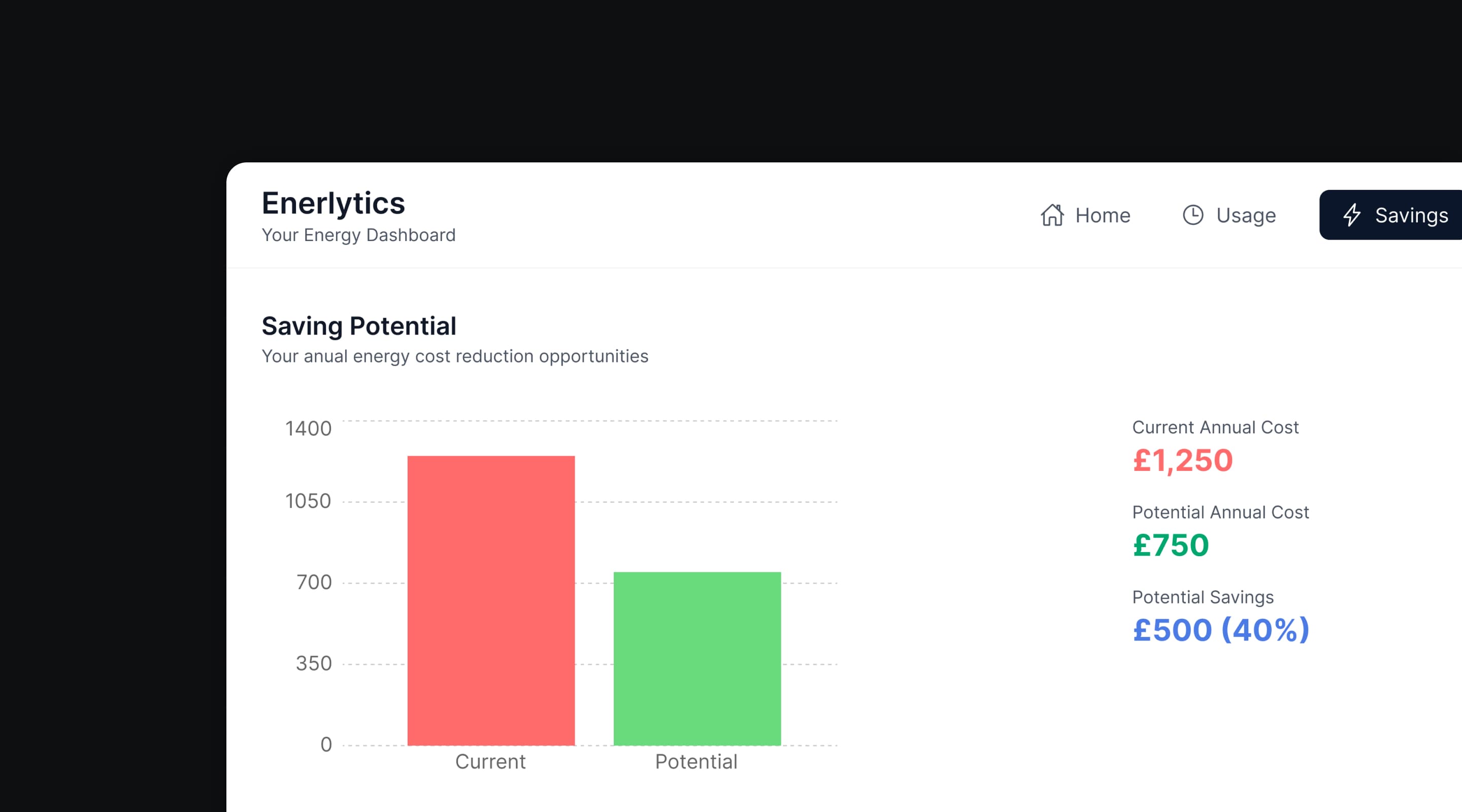Click the 1400 y-axis label
Image resolution: width=1462 pixels, height=812 pixels.
308,428
